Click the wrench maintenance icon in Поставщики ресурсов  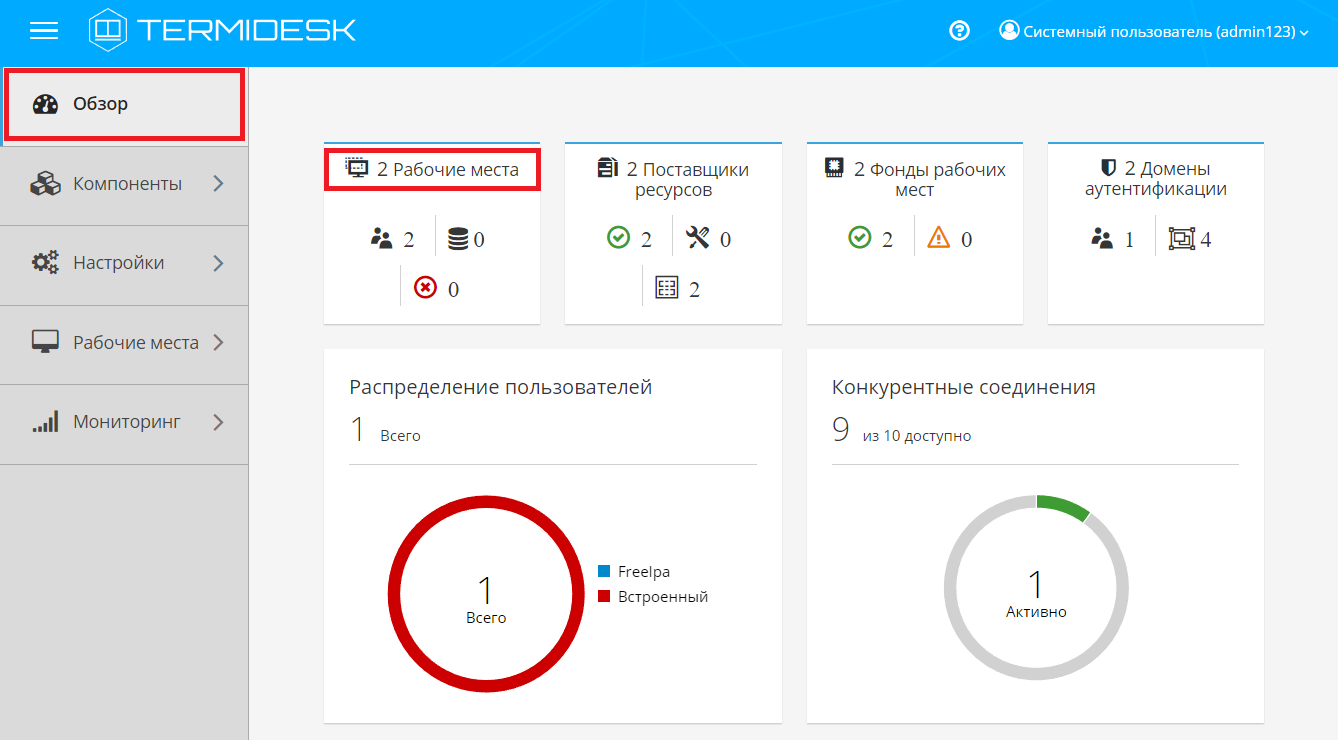698,238
